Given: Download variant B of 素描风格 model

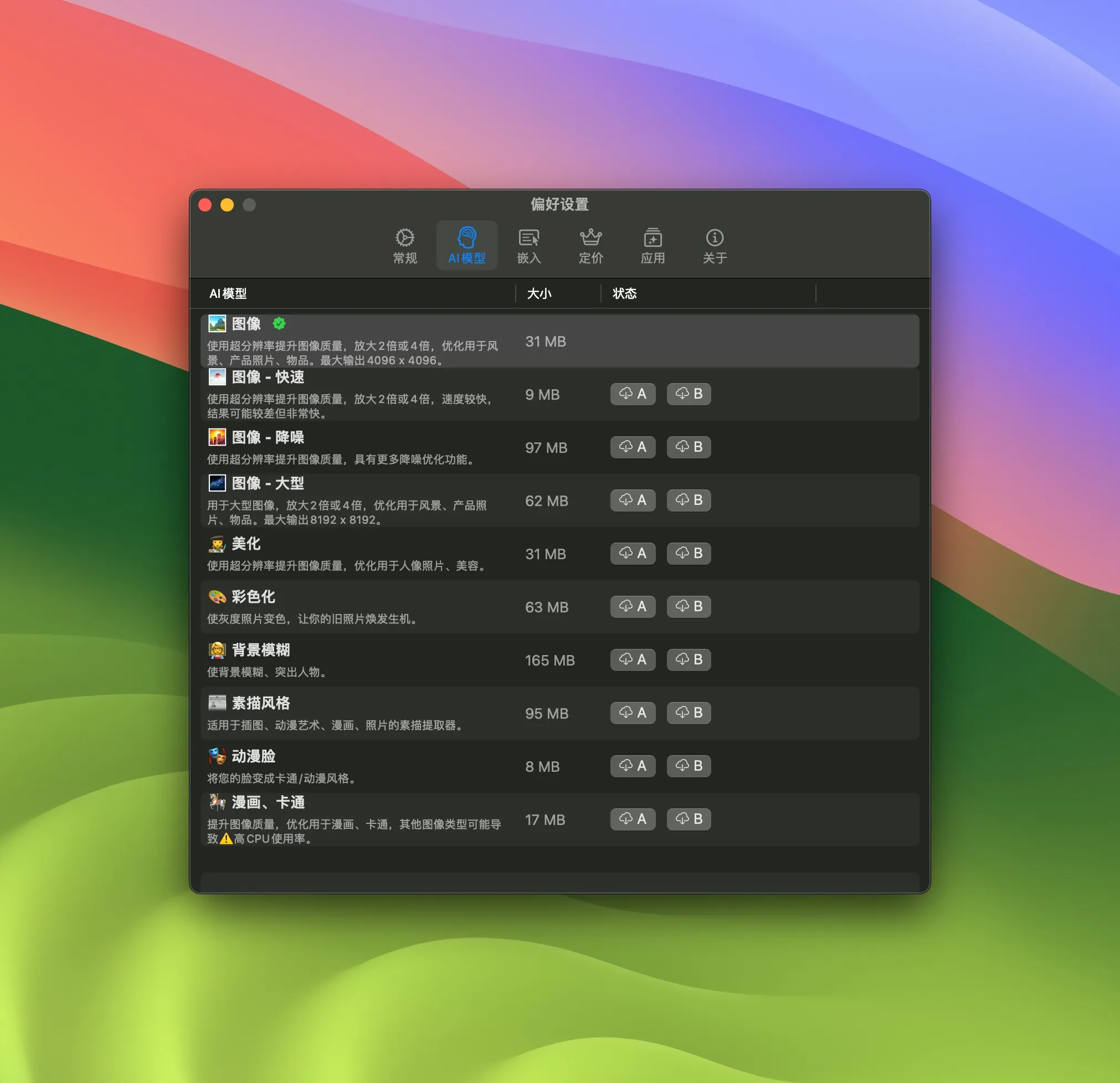Looking at the screenshot, I should [688, 713].
